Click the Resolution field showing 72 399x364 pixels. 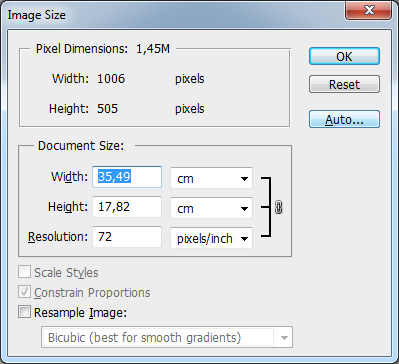(127, 237)
